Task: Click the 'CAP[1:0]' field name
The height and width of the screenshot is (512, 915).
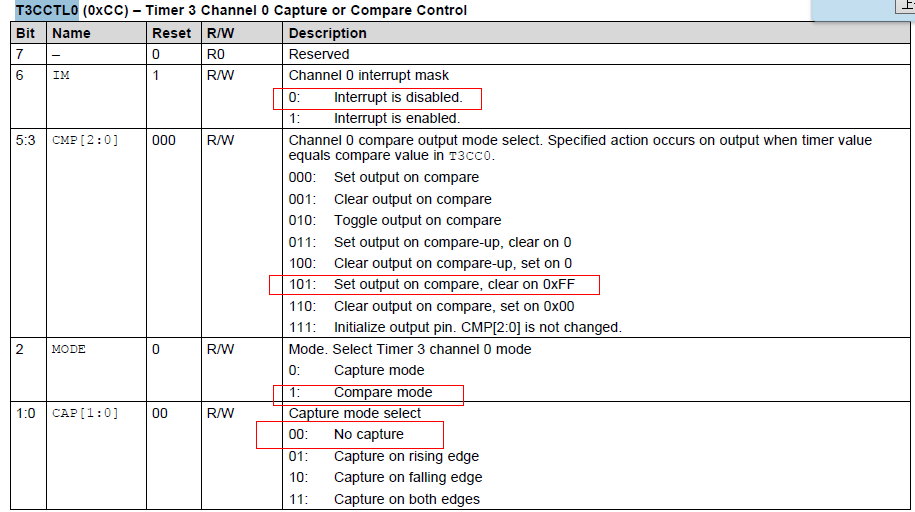Action: [85, 413]
